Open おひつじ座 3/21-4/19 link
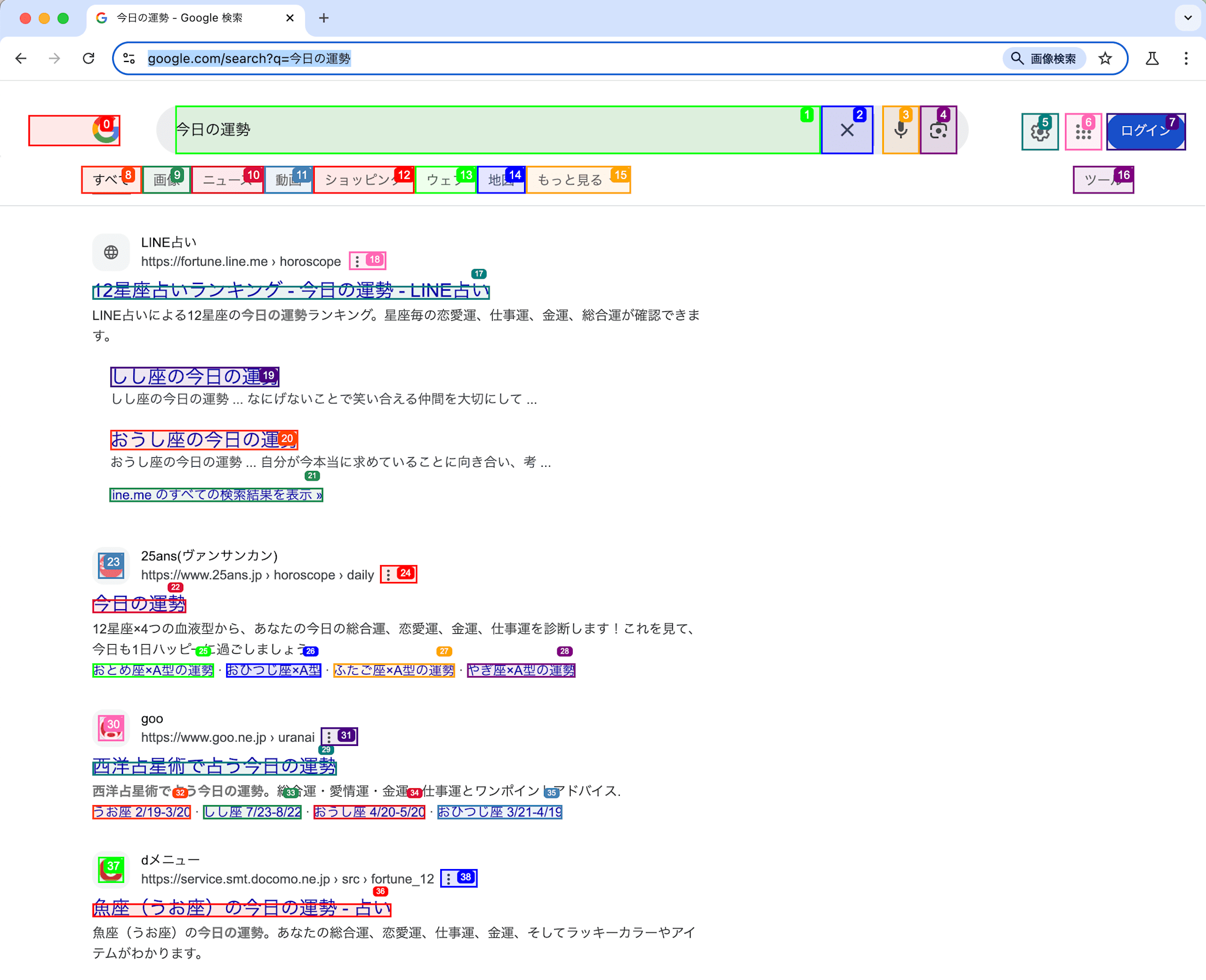 click(500, 812)
